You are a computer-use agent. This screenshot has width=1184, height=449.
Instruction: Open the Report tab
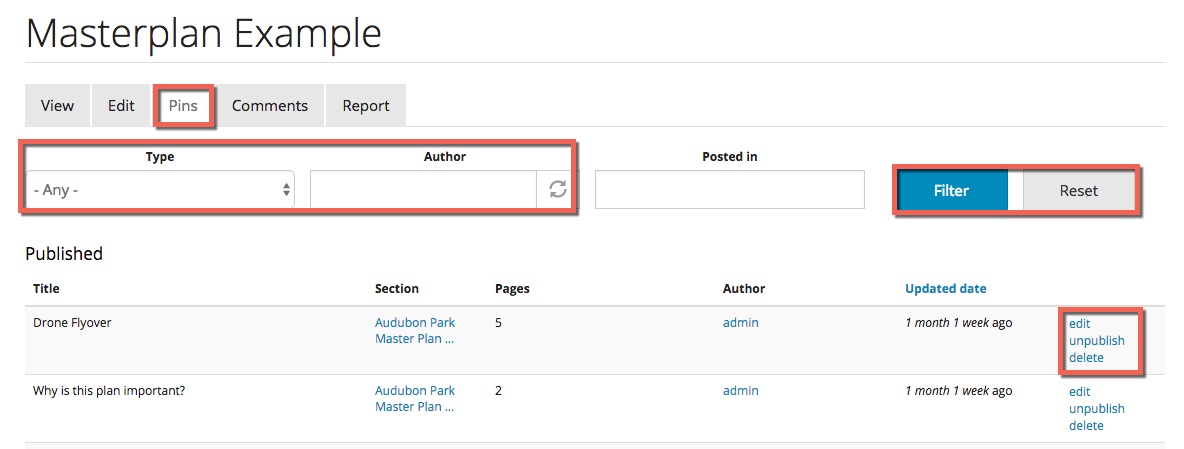click(366, 106)
